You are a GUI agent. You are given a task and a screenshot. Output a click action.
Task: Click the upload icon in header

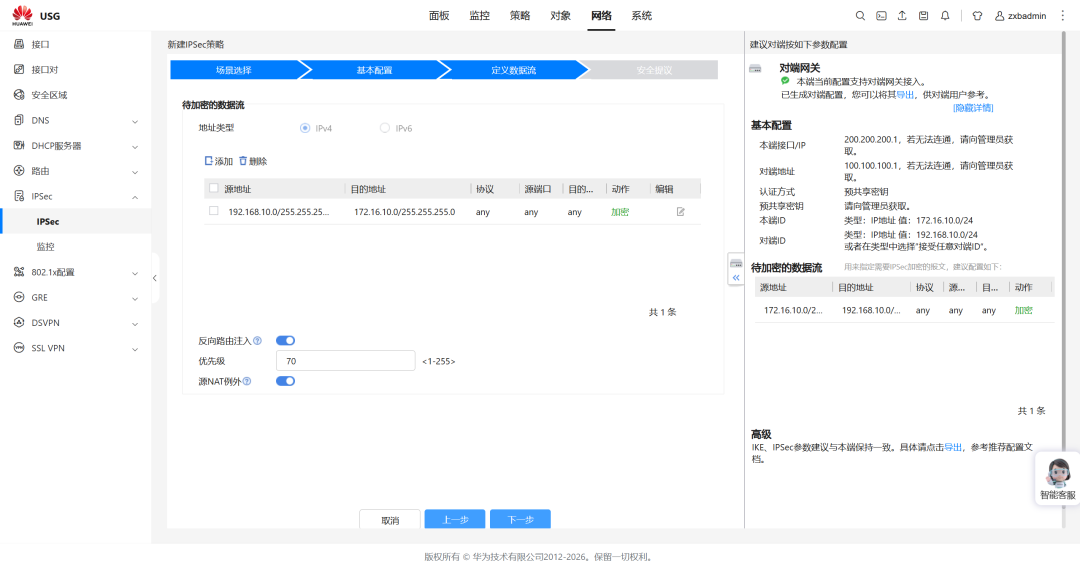point(902,16)
